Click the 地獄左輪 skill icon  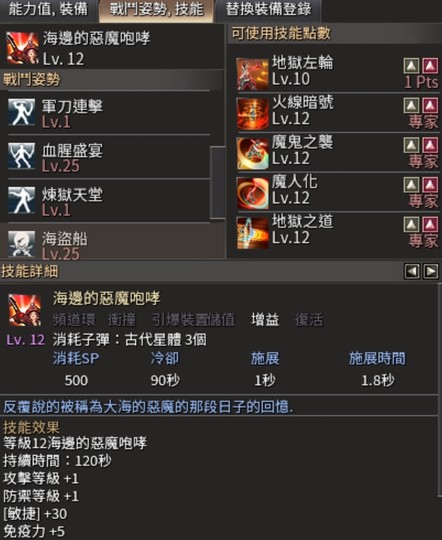(x=253, y=74)
